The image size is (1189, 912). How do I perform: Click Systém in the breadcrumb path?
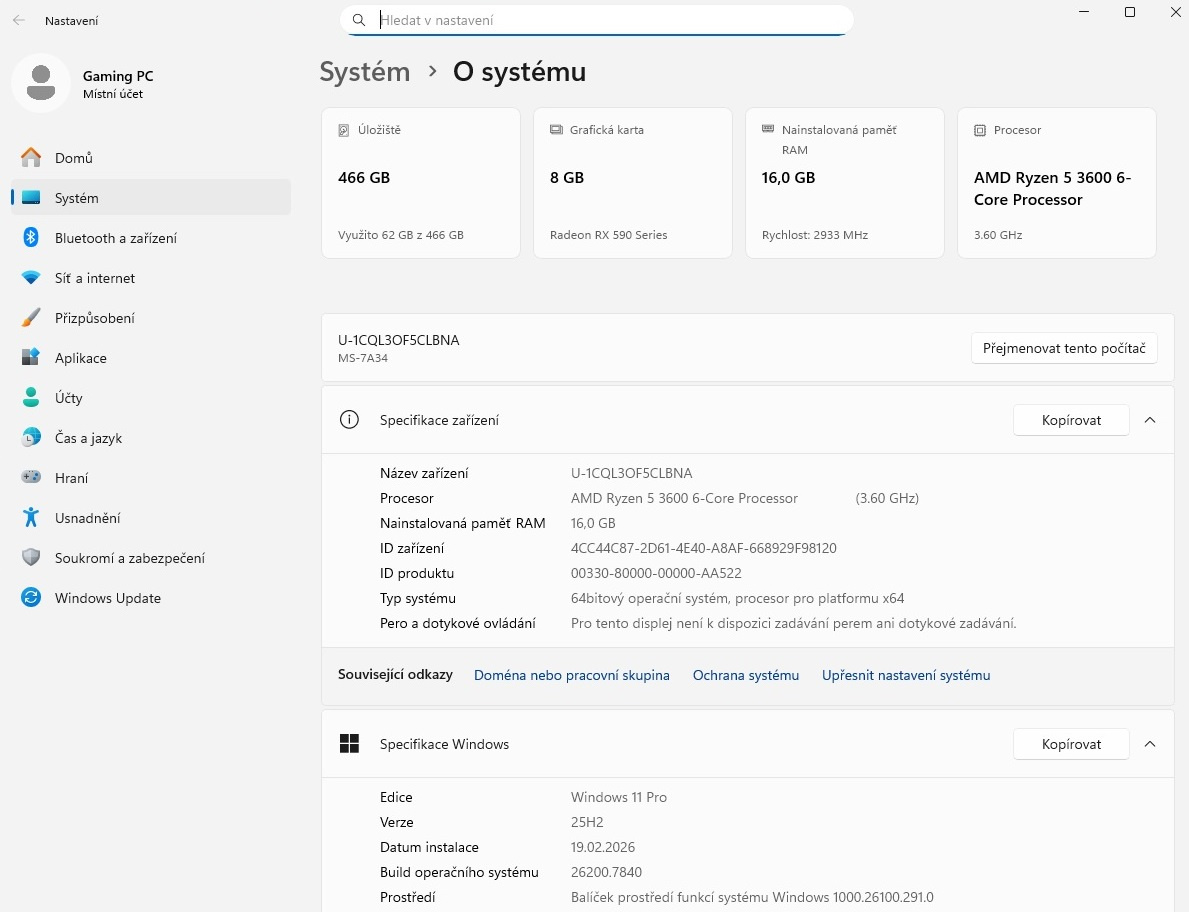[364, 71]
